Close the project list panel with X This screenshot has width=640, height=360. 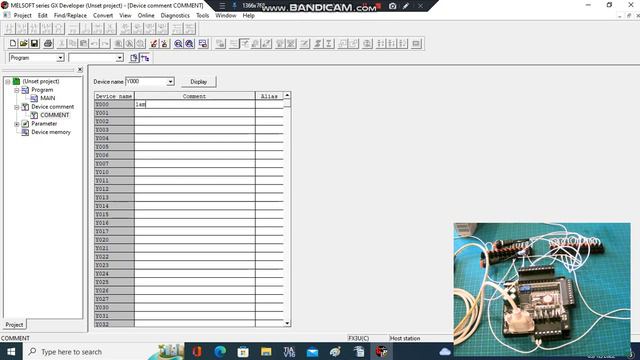80,70
